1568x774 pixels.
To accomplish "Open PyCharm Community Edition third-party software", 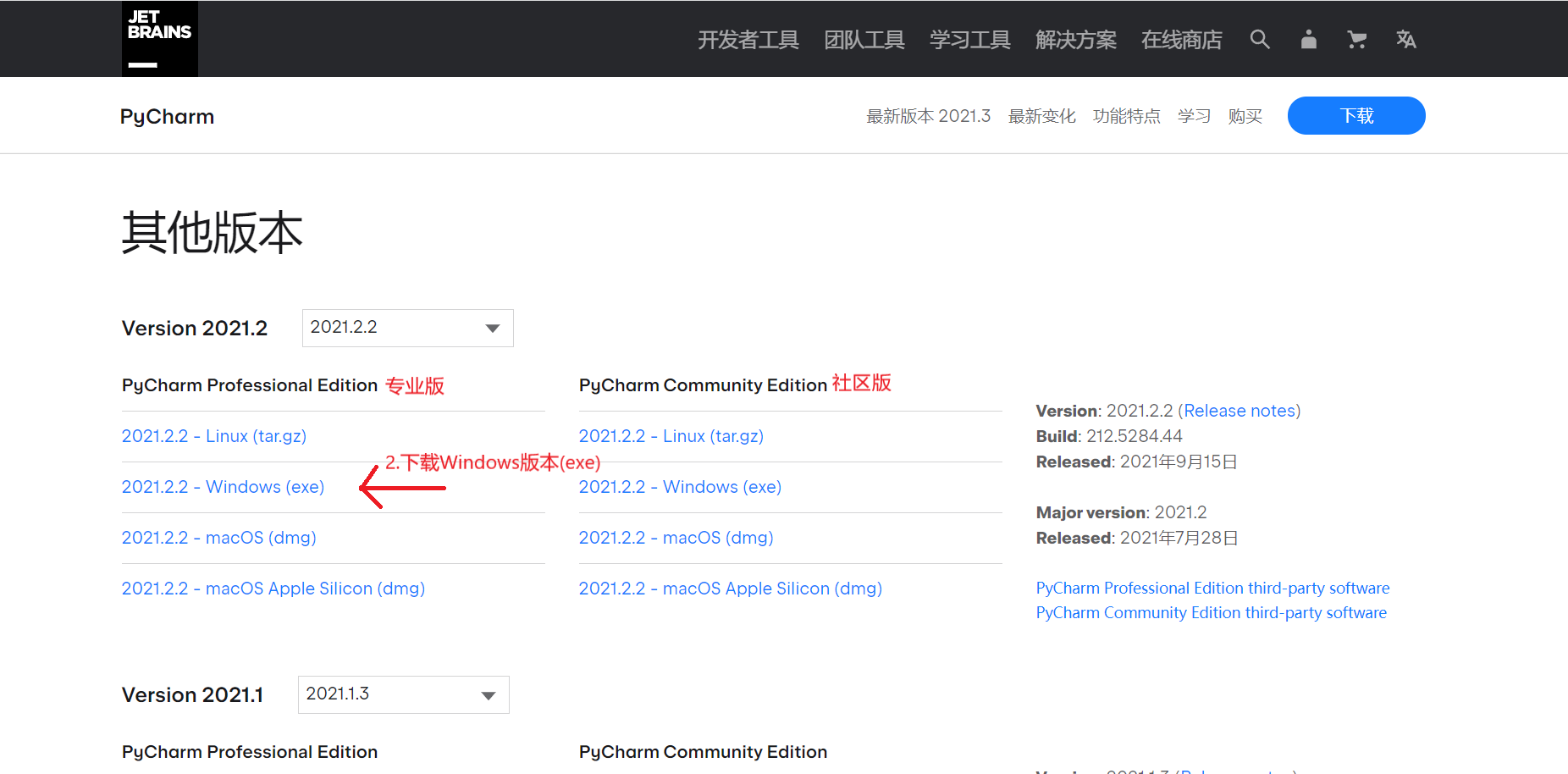I will tap(1212, 612).
